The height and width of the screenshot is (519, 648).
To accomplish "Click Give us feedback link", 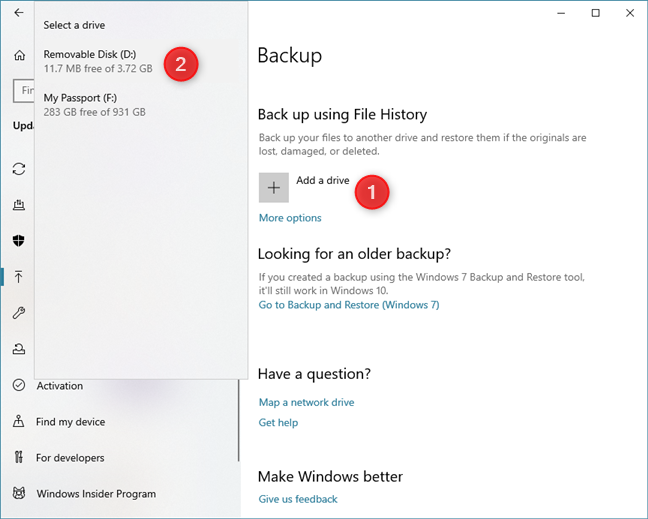I will (x=298, y=499).
